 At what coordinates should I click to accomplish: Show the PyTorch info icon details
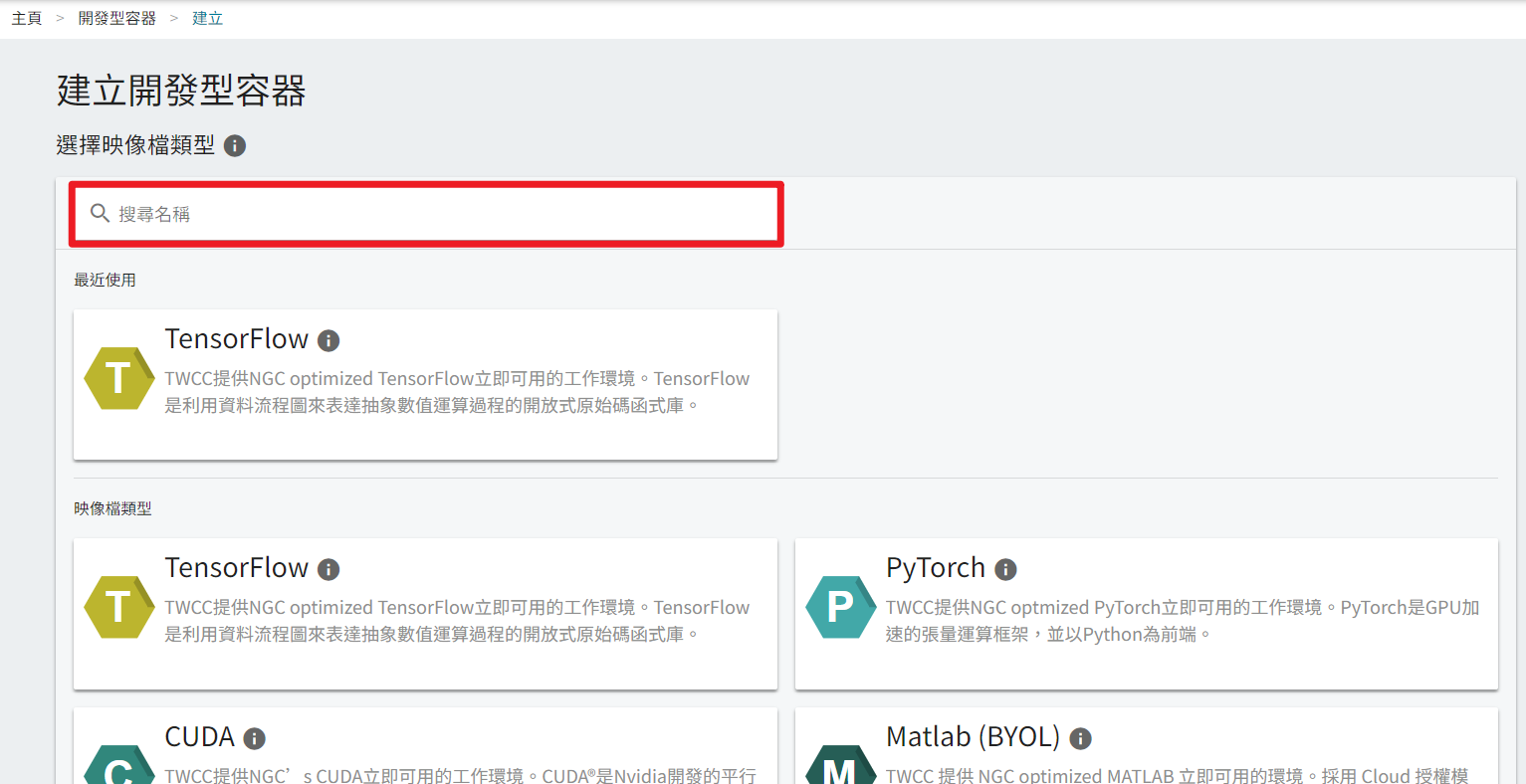pyautogui.click(x=1005, y=569)
